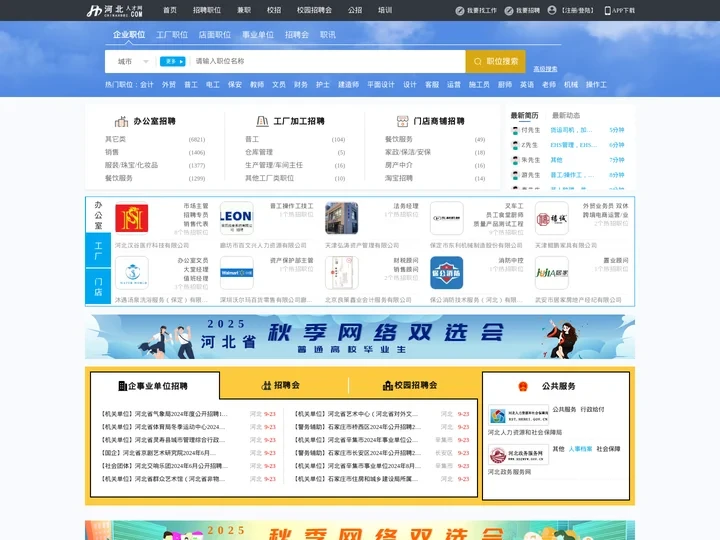Open the 北京良策鑫业会计 license thumbnail
Viewport: 720px width, 540px height.
coord(342,273)
